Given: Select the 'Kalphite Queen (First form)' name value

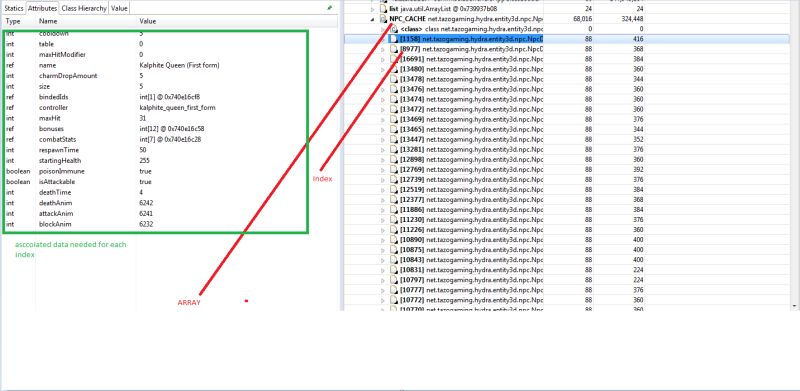Looking at the screenshot, I should point(180,65).
